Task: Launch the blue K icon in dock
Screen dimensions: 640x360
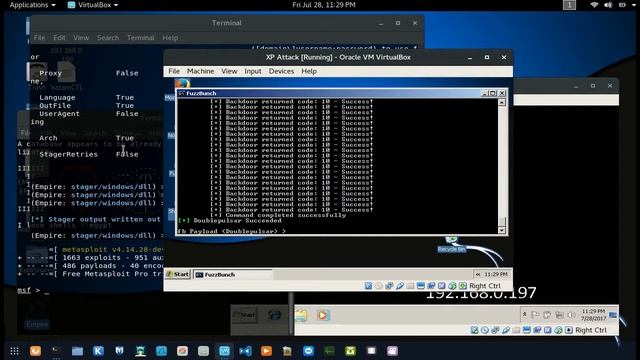Action: pos(98,351)
